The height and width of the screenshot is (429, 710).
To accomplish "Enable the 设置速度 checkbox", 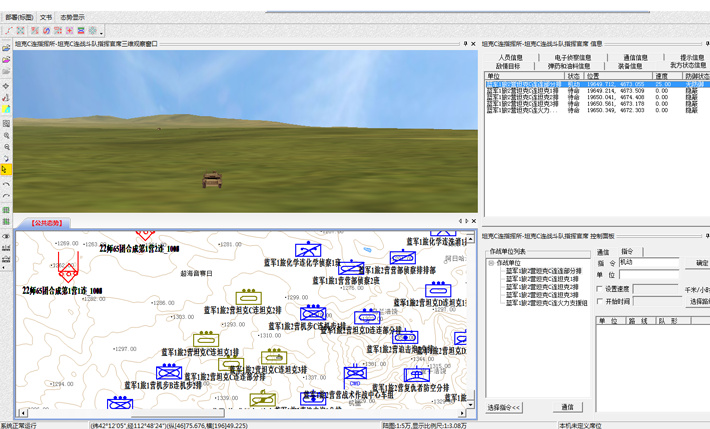I will click(x=600, y=289).
